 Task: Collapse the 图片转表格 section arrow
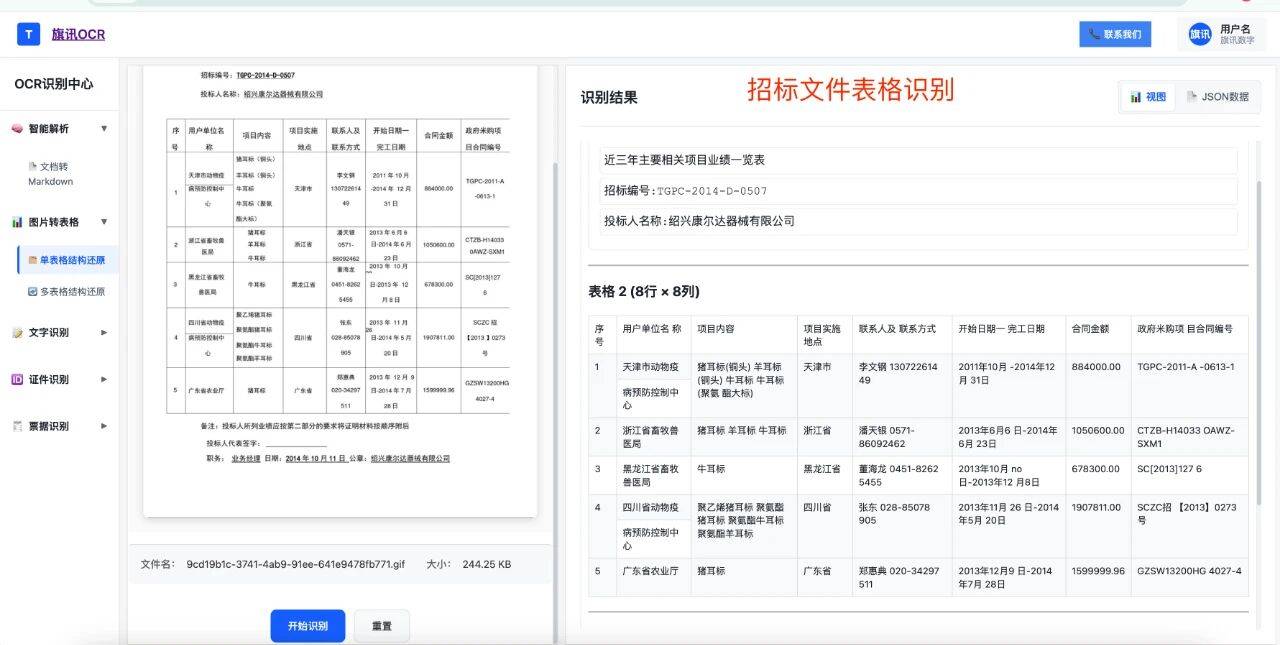click(x=104, y=222)
